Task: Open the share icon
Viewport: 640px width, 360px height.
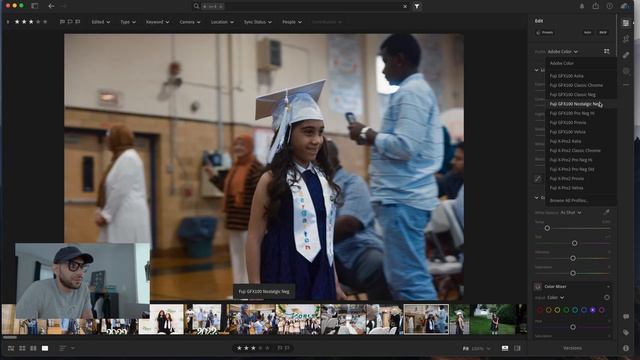Action: (x=596, y=6)
